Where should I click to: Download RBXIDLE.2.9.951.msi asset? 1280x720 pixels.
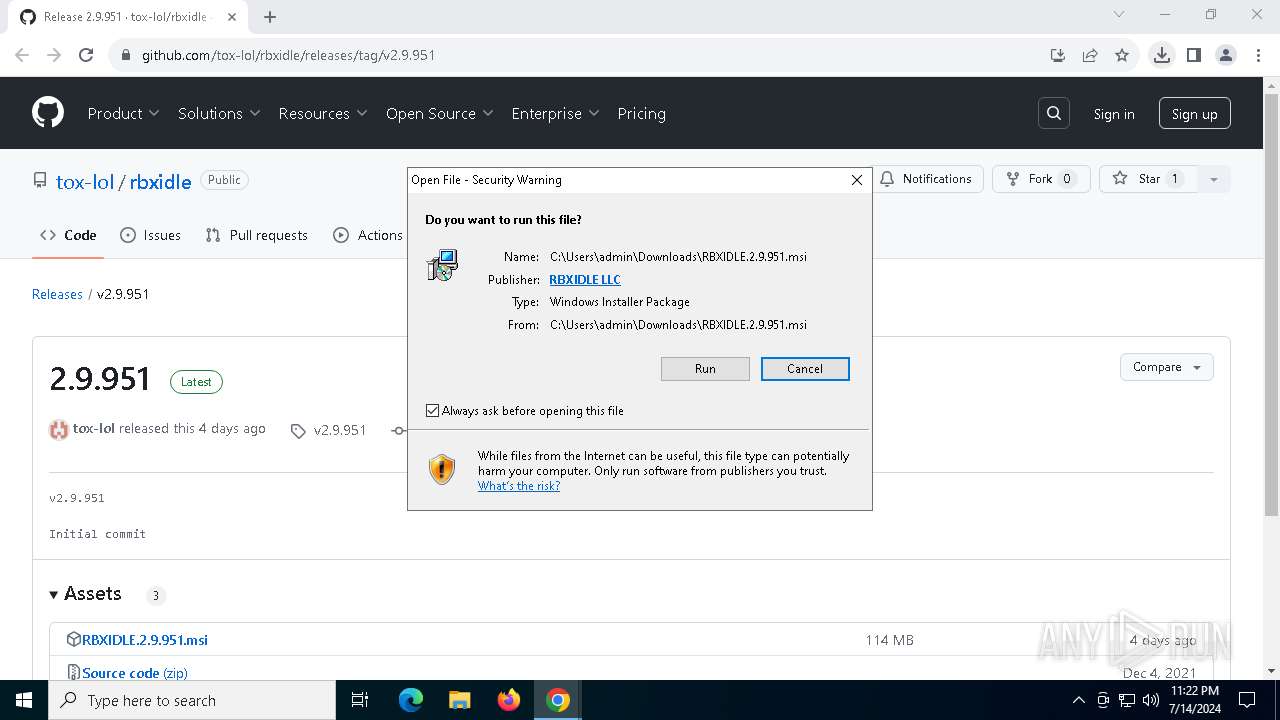point(145,640)
